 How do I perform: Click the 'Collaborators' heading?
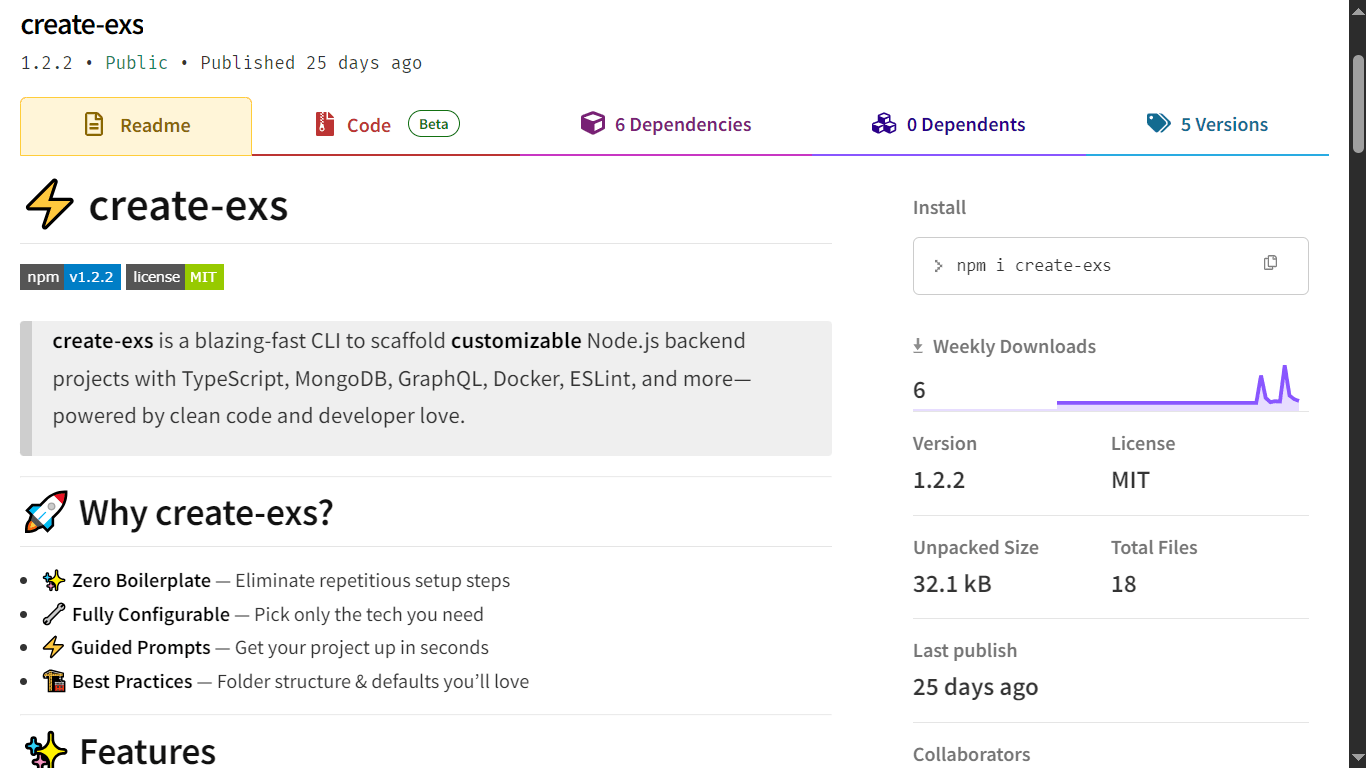click(x=972, y=754)
